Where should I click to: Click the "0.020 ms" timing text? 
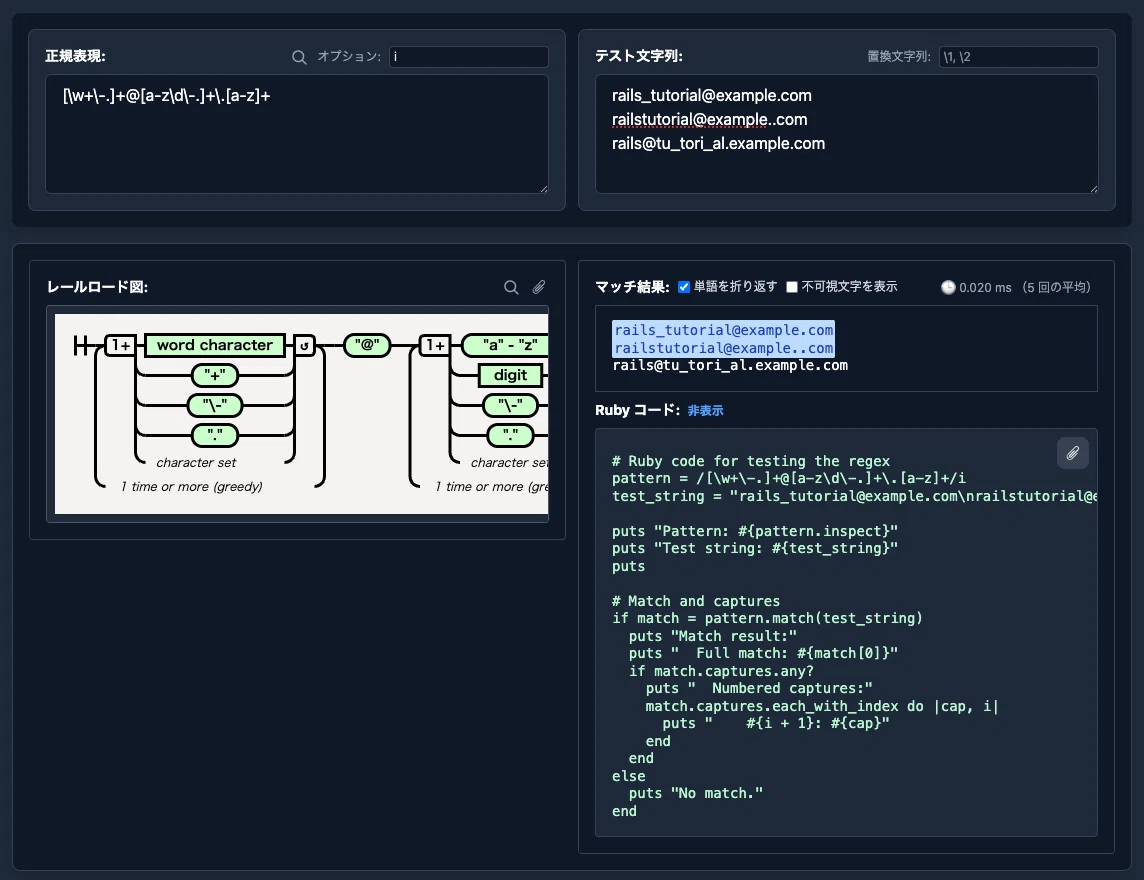point(985,287)
